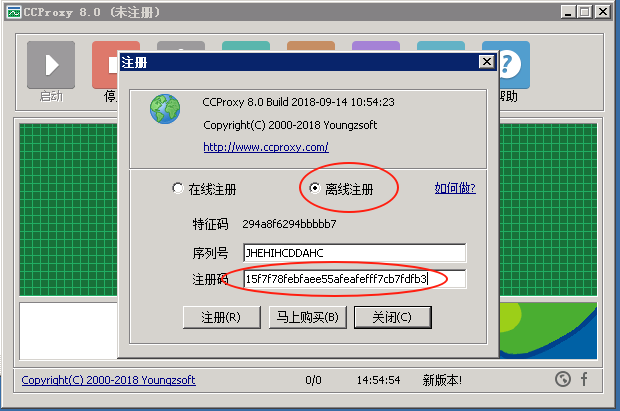Viewport: 620px width, 411px height.
Task: Click the Register (注册(R)) button
Action: (x=221, y=317)
